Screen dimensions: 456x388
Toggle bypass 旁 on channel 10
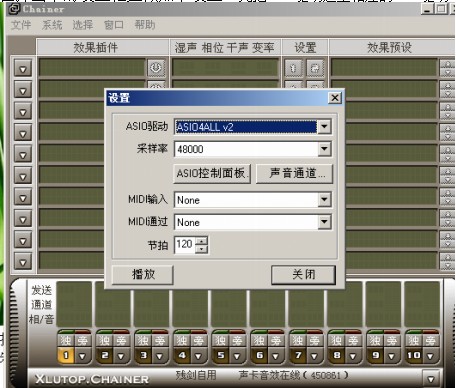[430, 340]
